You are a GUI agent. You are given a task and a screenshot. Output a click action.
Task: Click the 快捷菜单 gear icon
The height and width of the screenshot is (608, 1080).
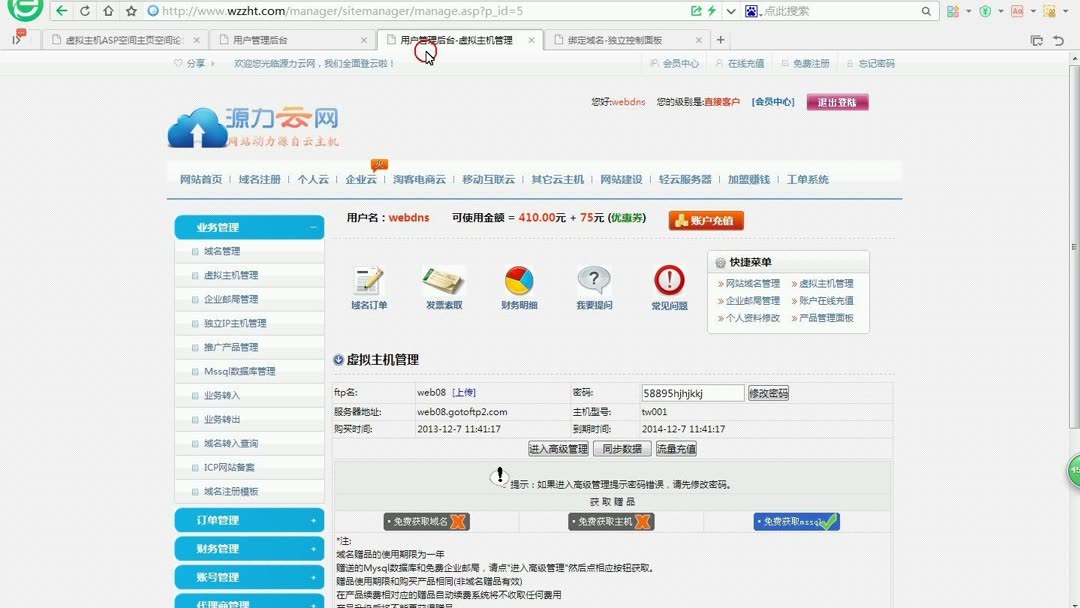point(718,261)
